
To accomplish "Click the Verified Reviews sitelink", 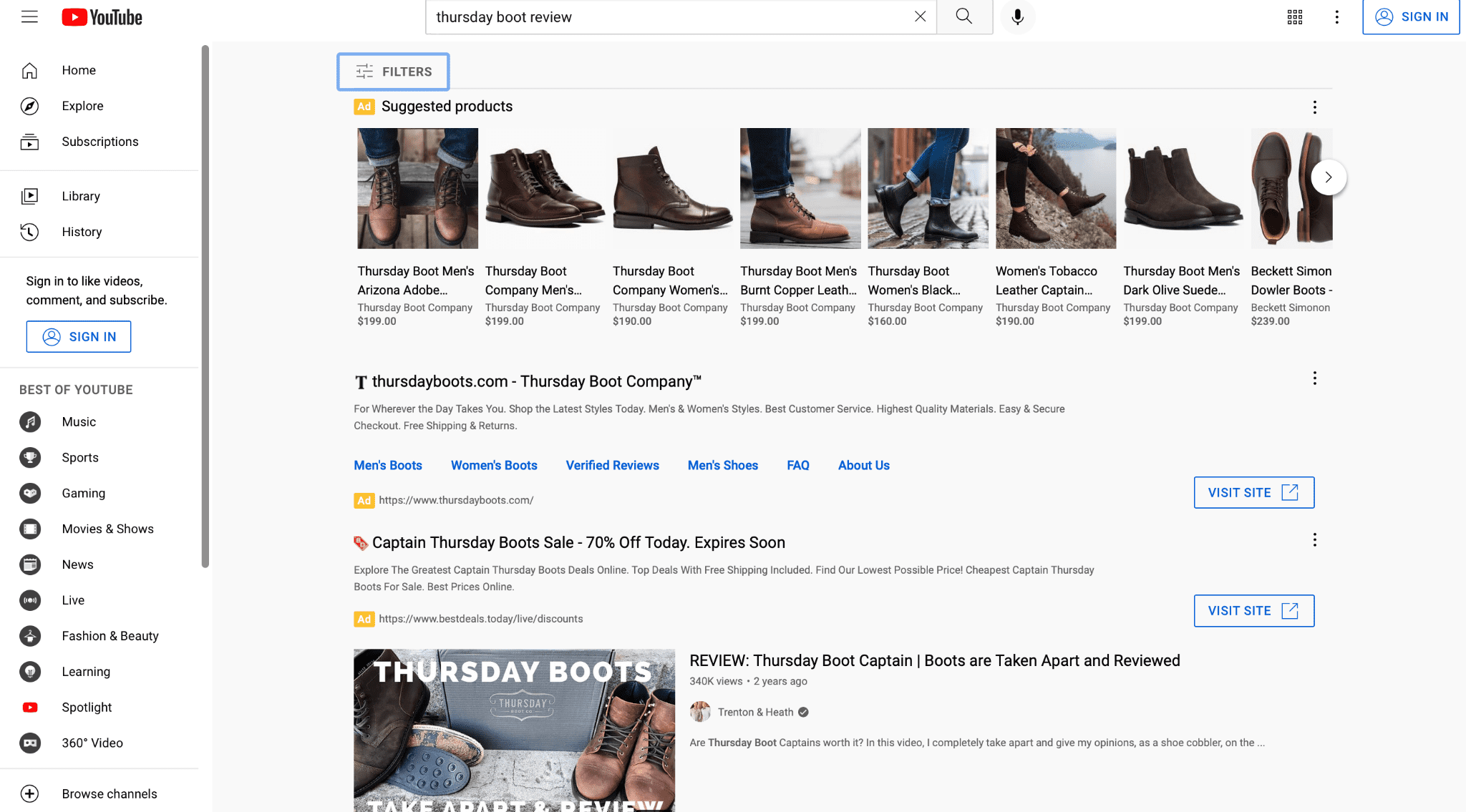I will tap(613, 465).
